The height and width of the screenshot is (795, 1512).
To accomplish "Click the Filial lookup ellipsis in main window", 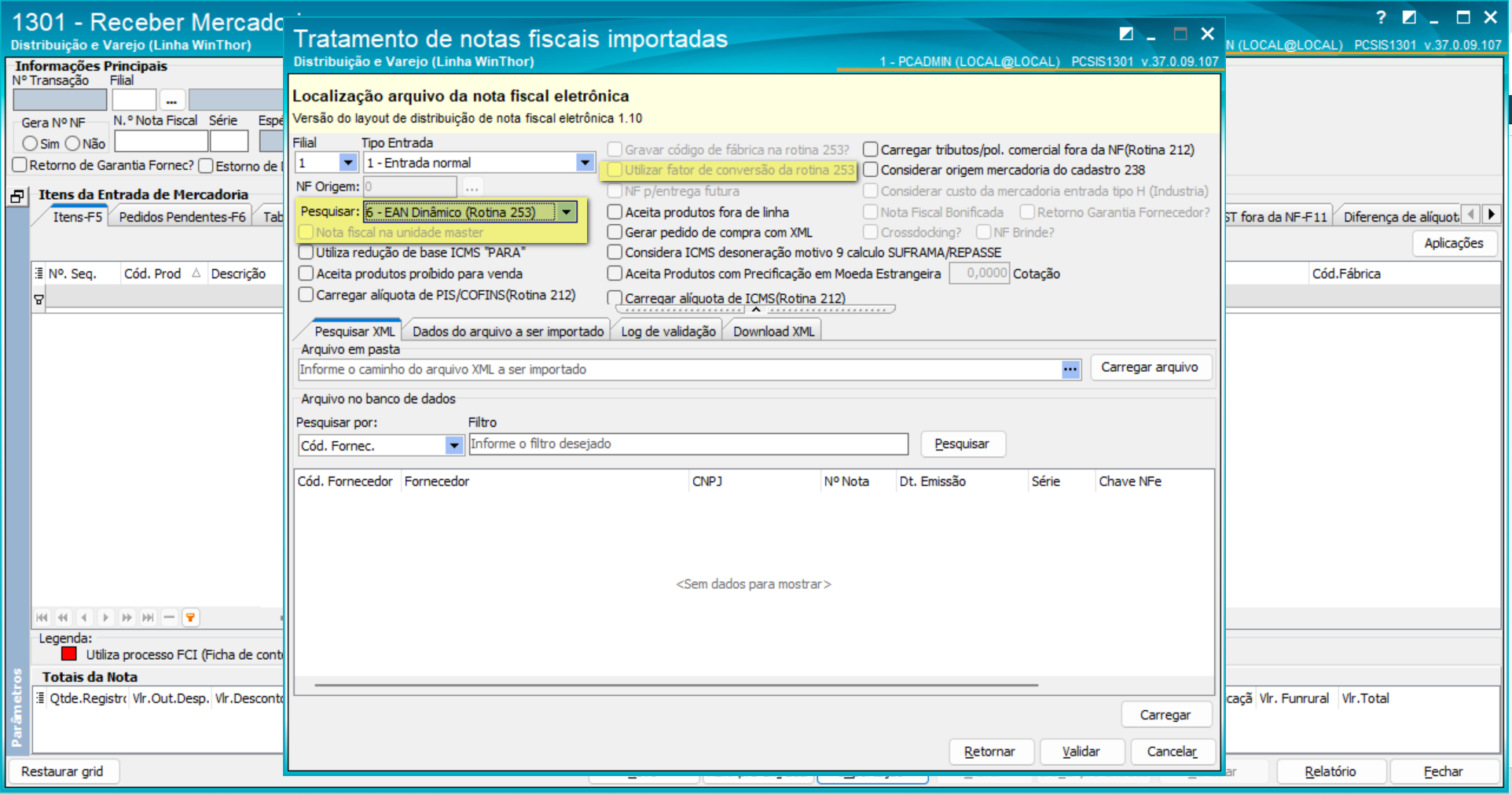I will 172,100.
